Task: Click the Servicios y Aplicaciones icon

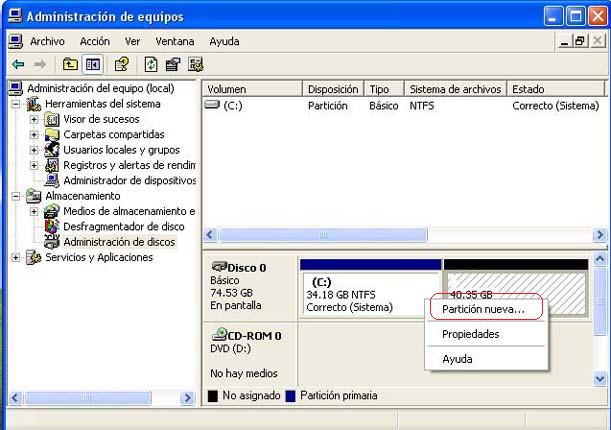Action: click(x=34, y=257)
